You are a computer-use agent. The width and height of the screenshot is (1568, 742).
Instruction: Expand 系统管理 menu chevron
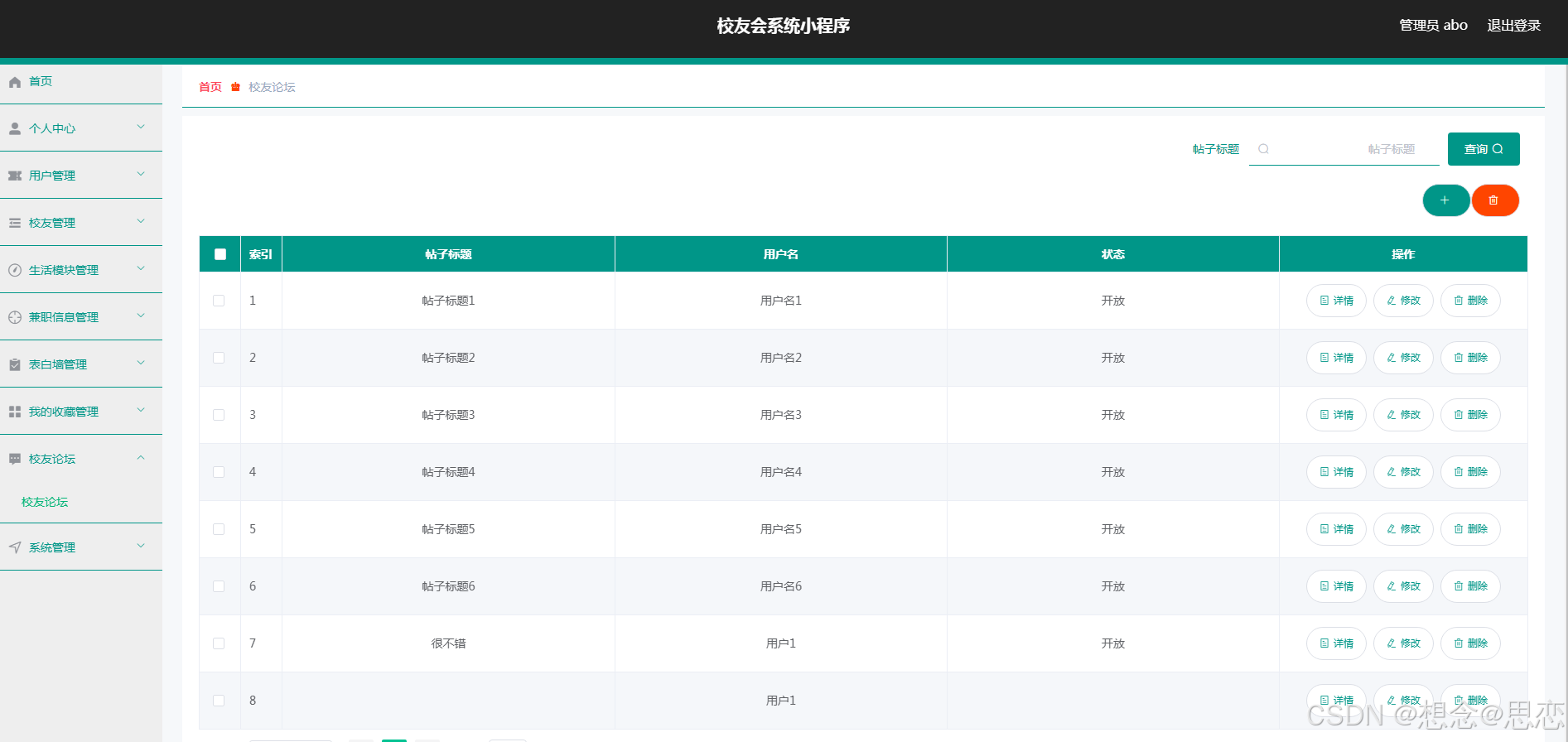pyautogui.click(x=141, y=546)
